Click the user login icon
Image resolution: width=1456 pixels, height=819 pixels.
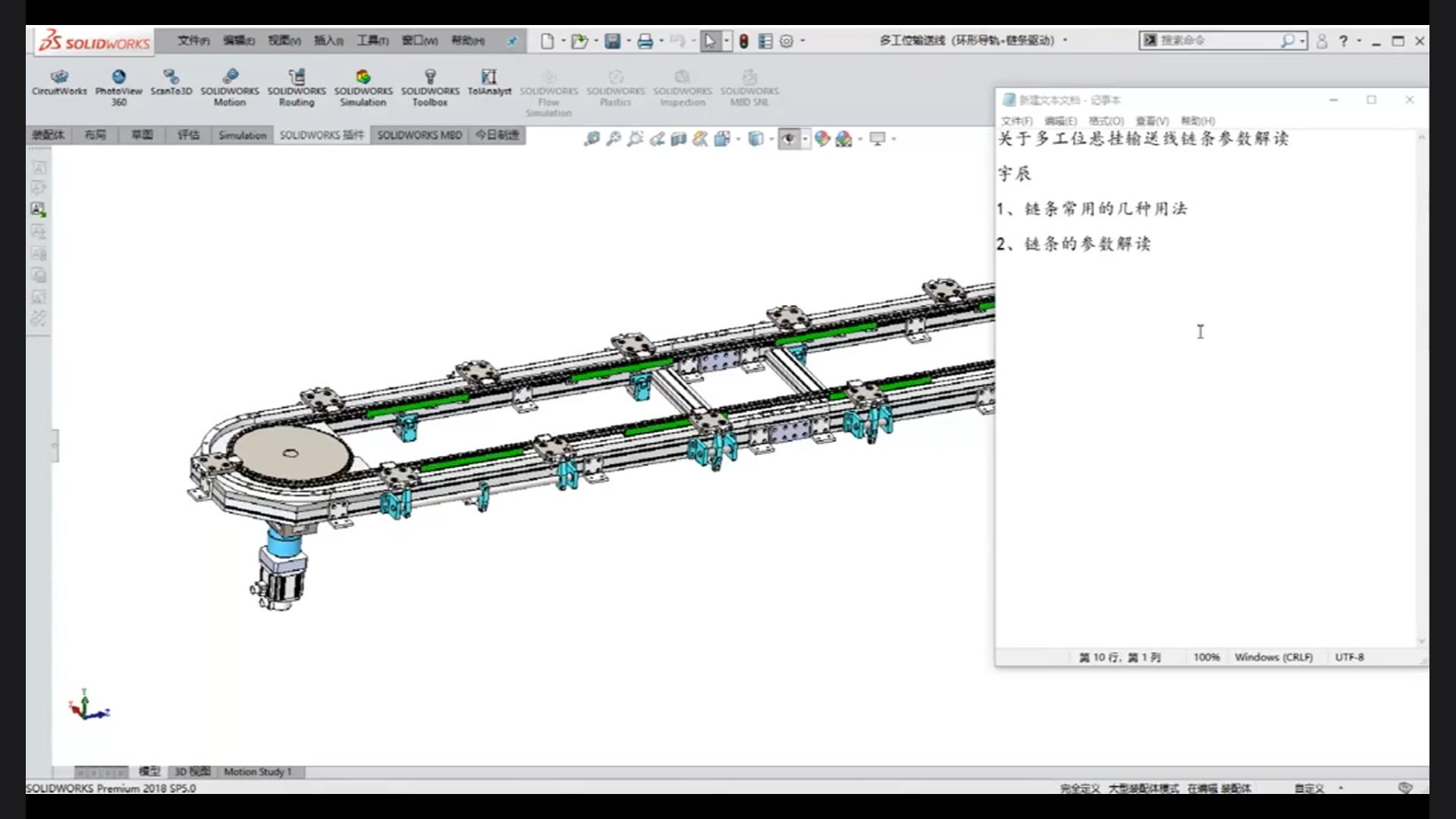click(1322, 41)
